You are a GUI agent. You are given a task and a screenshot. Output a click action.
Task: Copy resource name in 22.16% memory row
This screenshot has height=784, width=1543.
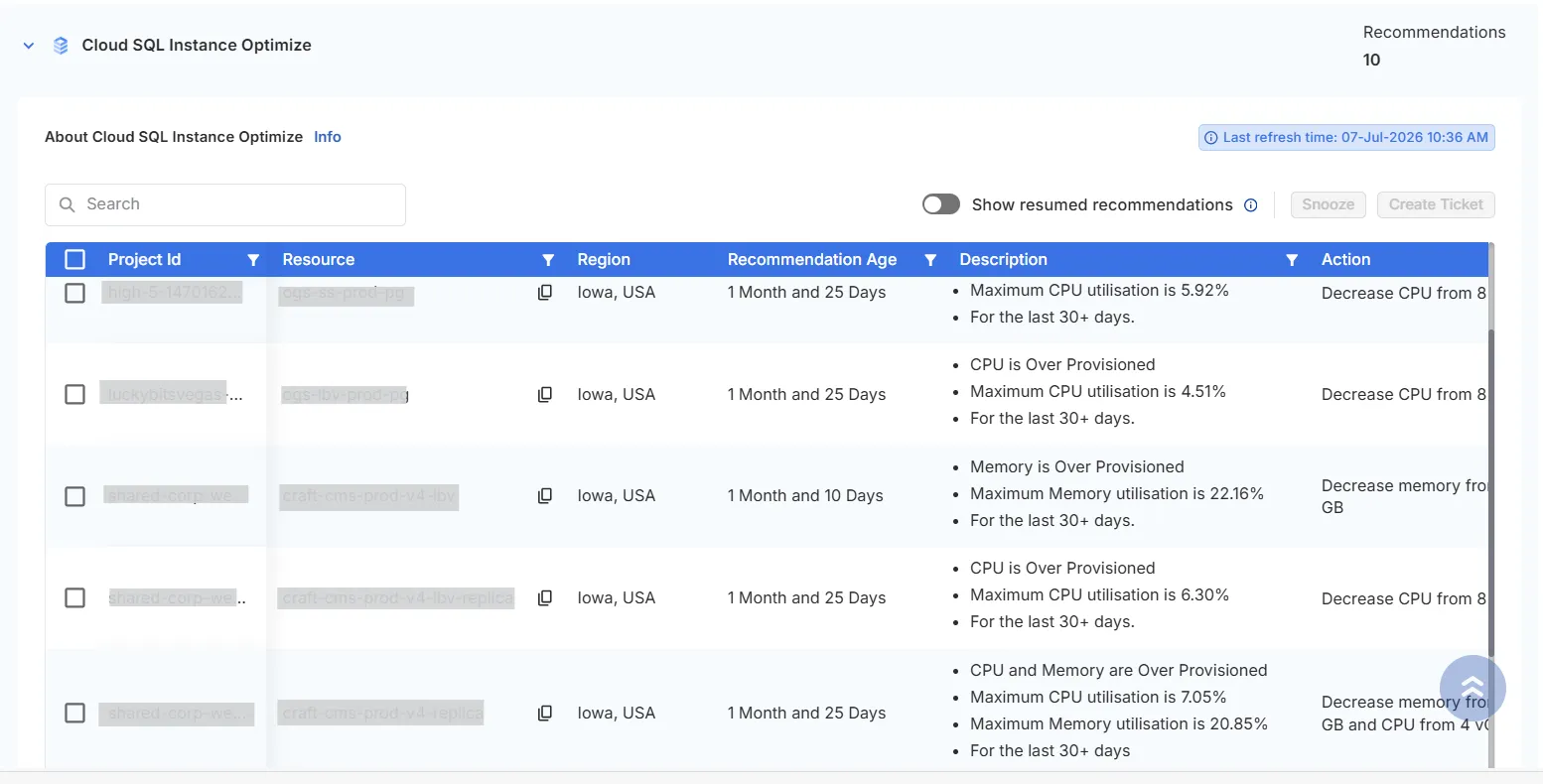click(545, 495)
